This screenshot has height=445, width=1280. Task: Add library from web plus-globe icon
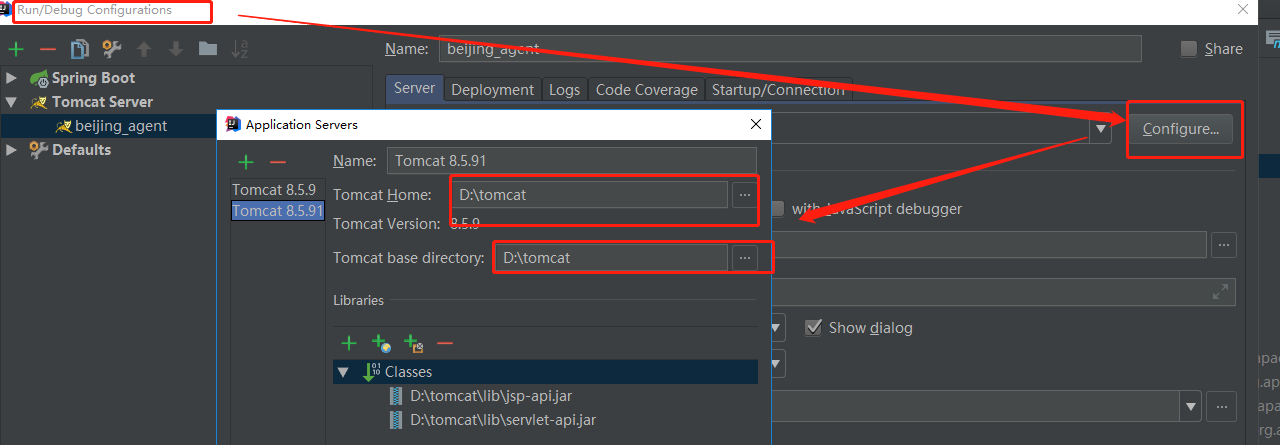381,343
